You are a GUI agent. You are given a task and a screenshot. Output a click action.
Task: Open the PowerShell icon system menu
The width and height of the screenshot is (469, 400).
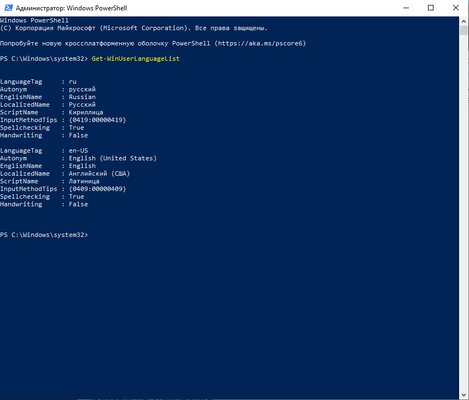coord(8,8)
